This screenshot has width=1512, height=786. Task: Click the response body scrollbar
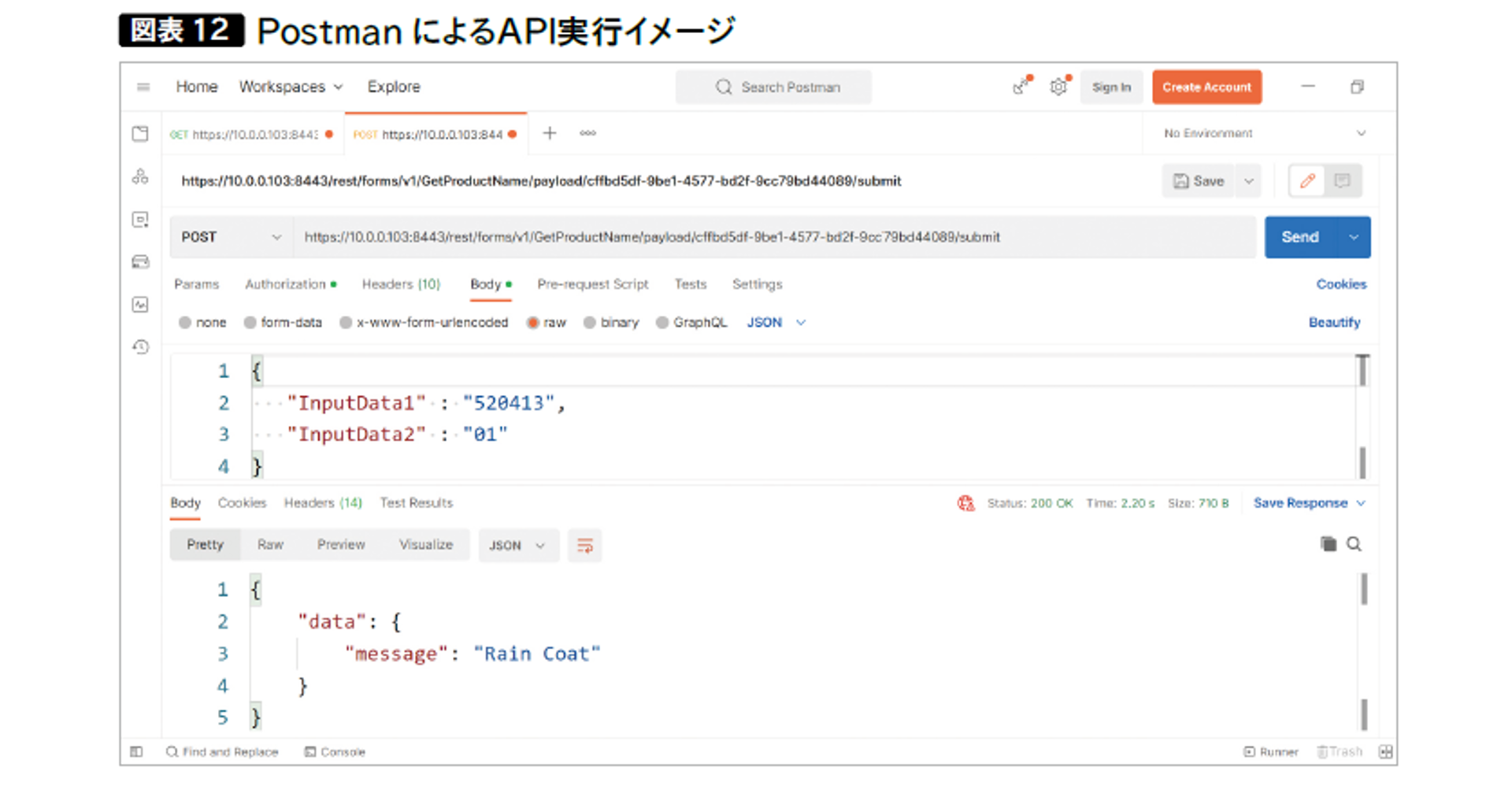[1364, 652]
